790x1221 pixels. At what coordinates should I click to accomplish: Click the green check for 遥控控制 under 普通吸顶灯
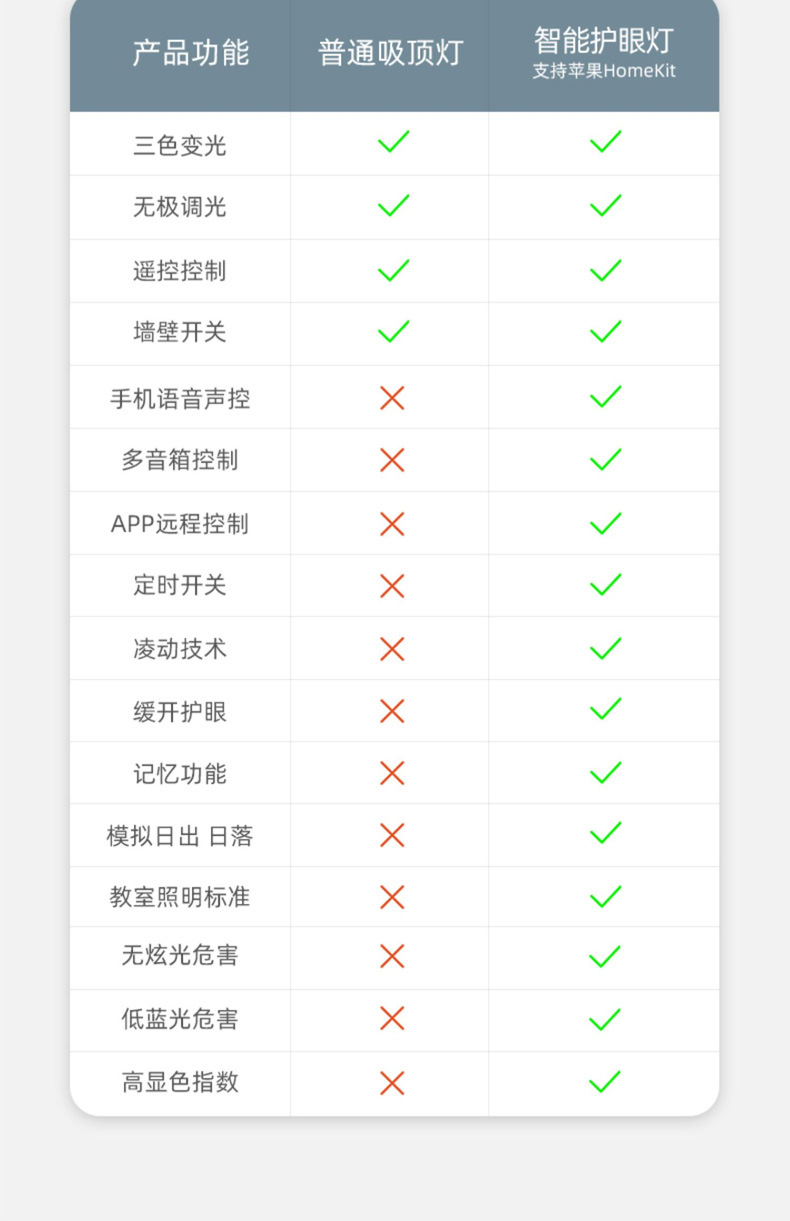pos(393,270)
